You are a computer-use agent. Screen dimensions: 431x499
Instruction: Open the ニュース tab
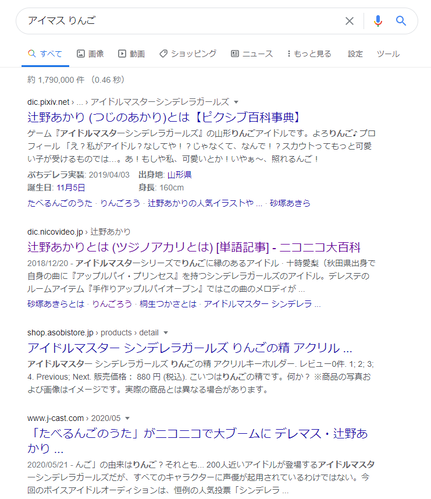[252, 54]
